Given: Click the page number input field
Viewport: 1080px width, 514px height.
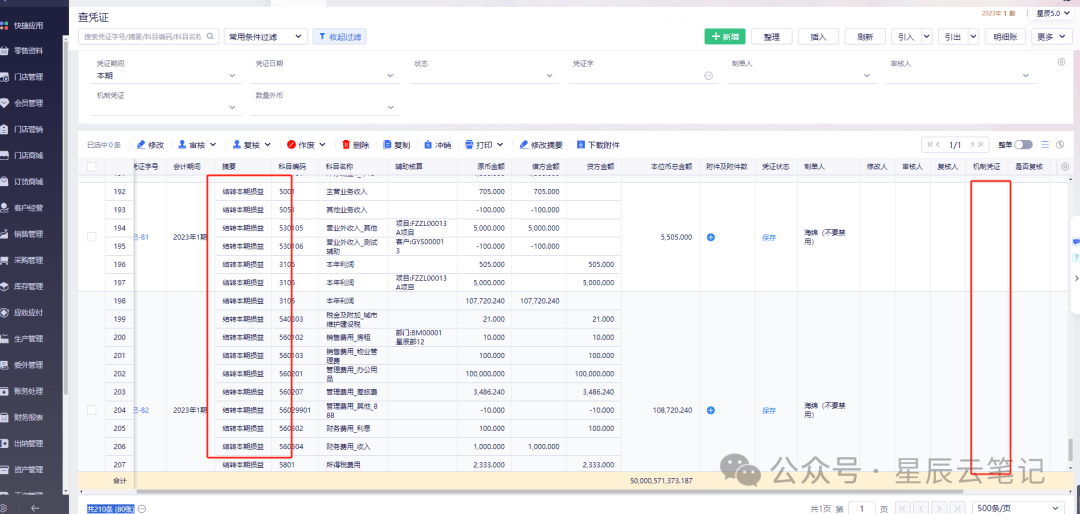Looking at the screenshot, I should click(862, 508).
